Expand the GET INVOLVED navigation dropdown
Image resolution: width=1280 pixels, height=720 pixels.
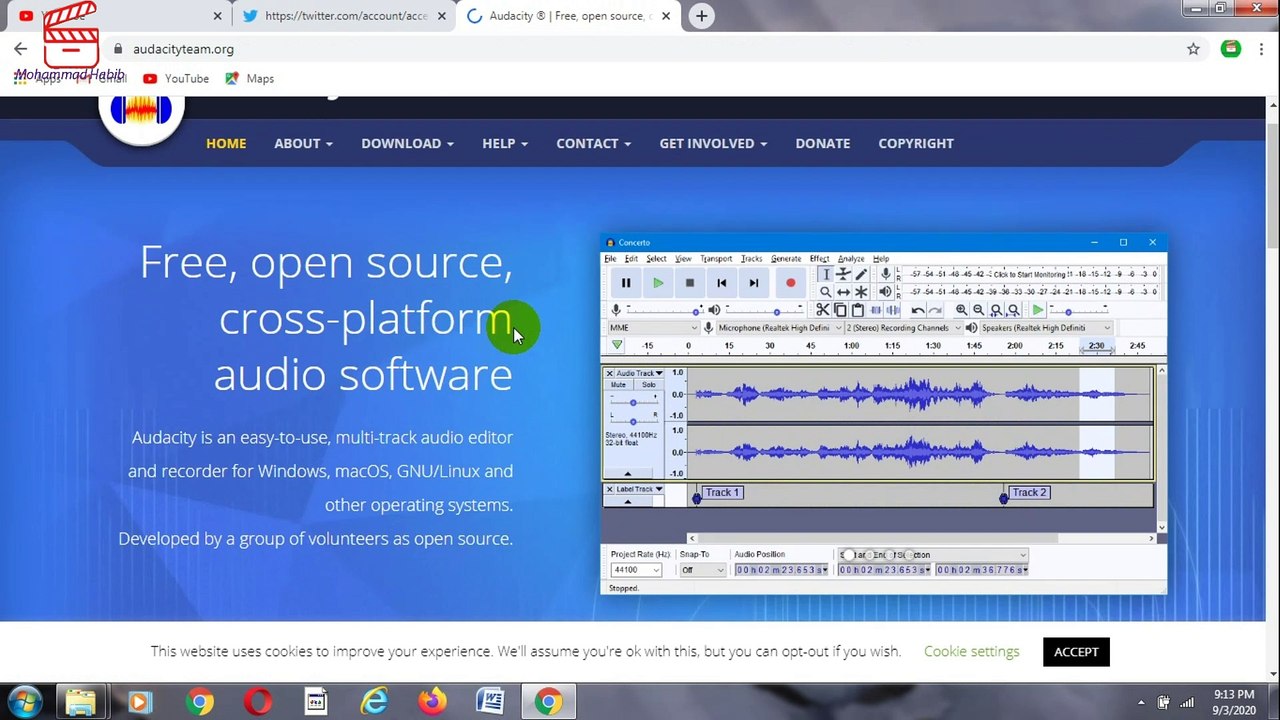pos(713,143)
